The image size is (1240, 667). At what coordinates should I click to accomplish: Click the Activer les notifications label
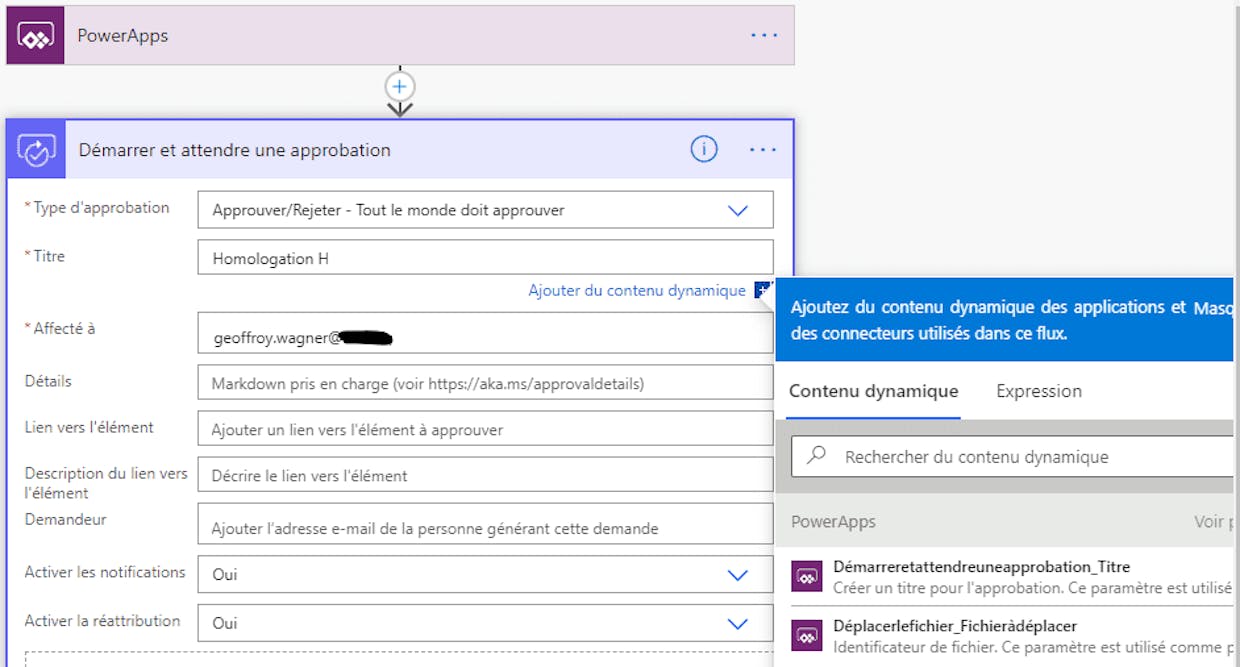point(105,572)
